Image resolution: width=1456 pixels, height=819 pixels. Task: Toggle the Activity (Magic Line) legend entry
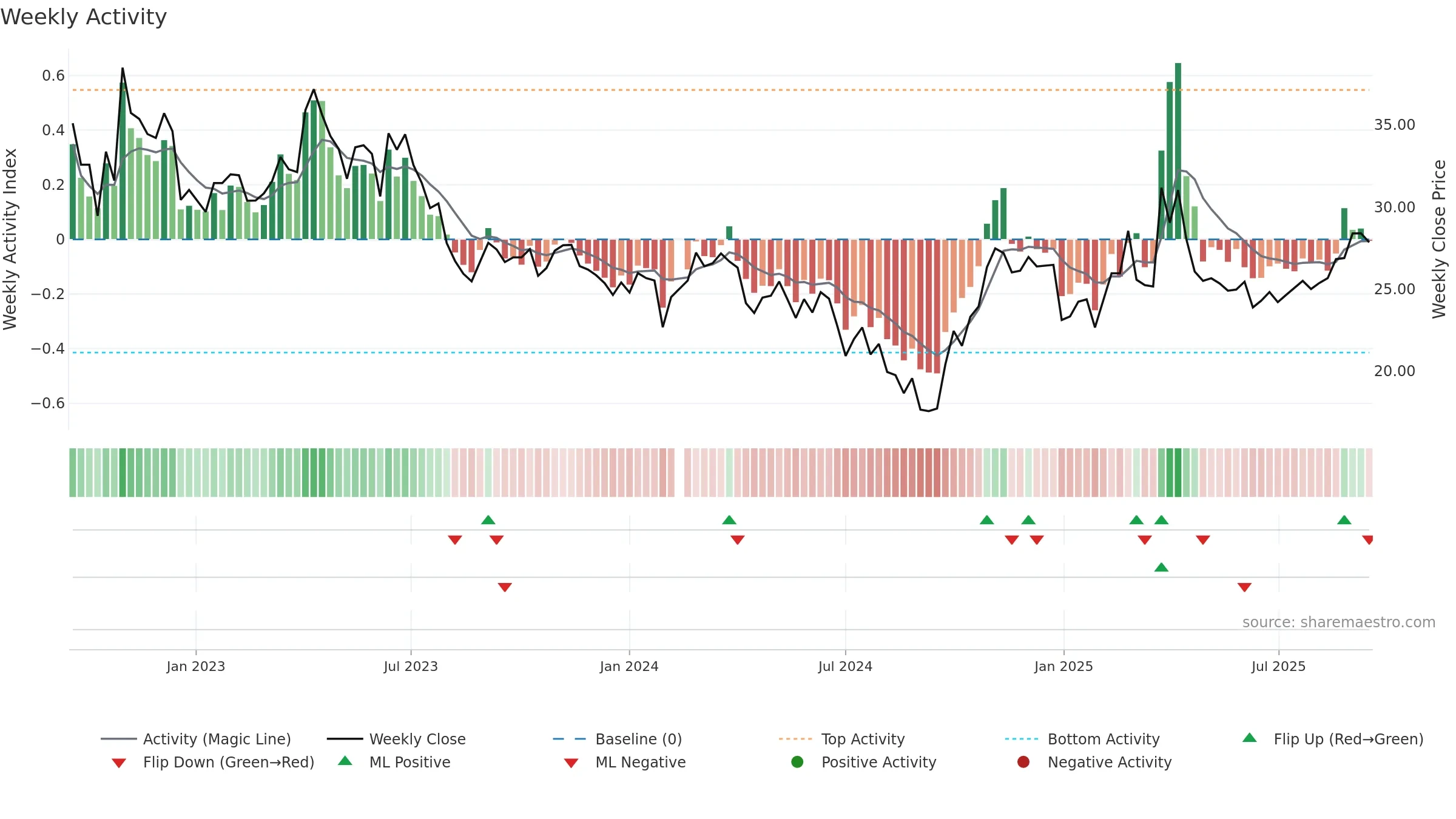[x=196, y=739]
